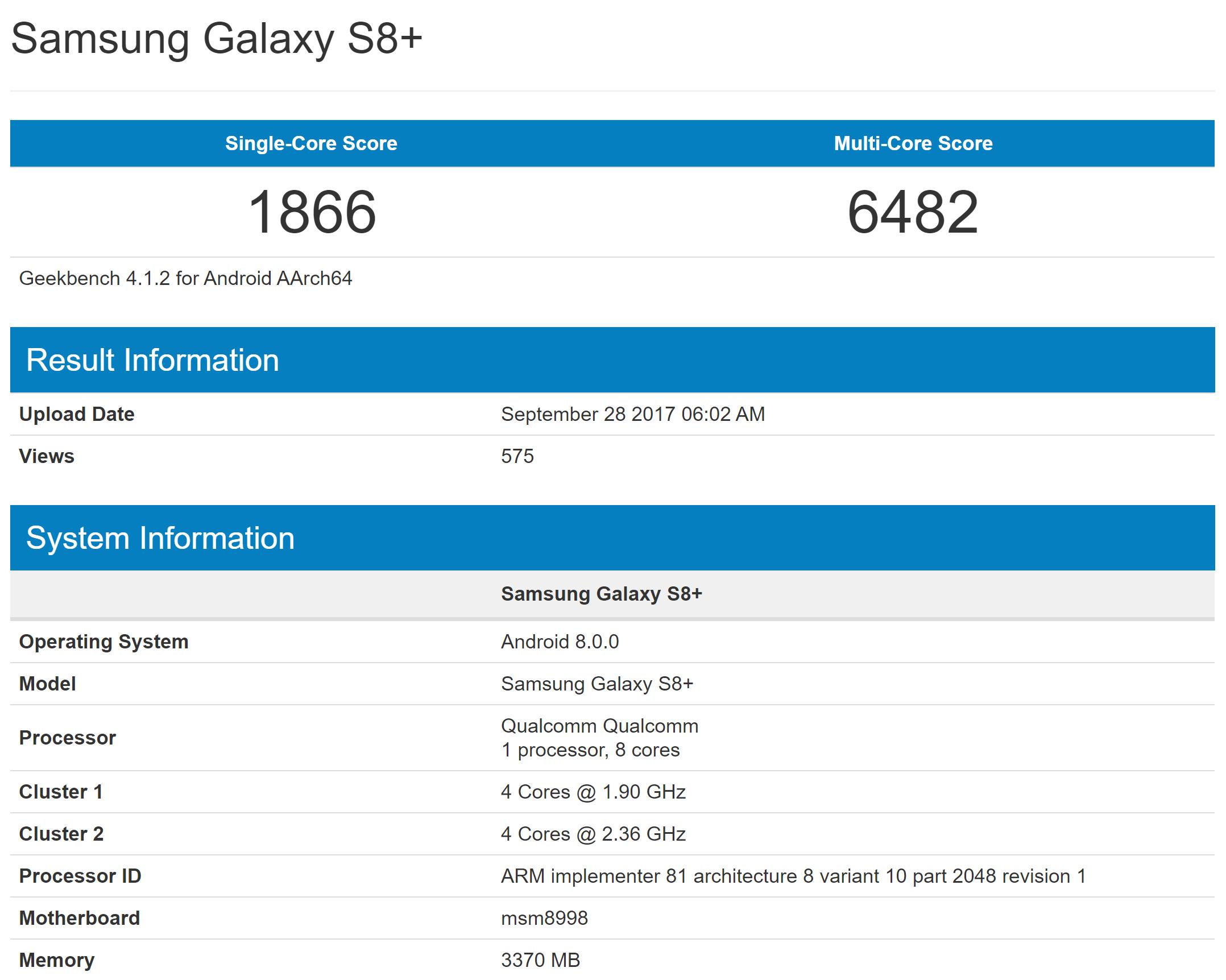Click the Result Information section header
1226x980 pixels.
pyautogui.click(x=152, y=359)
